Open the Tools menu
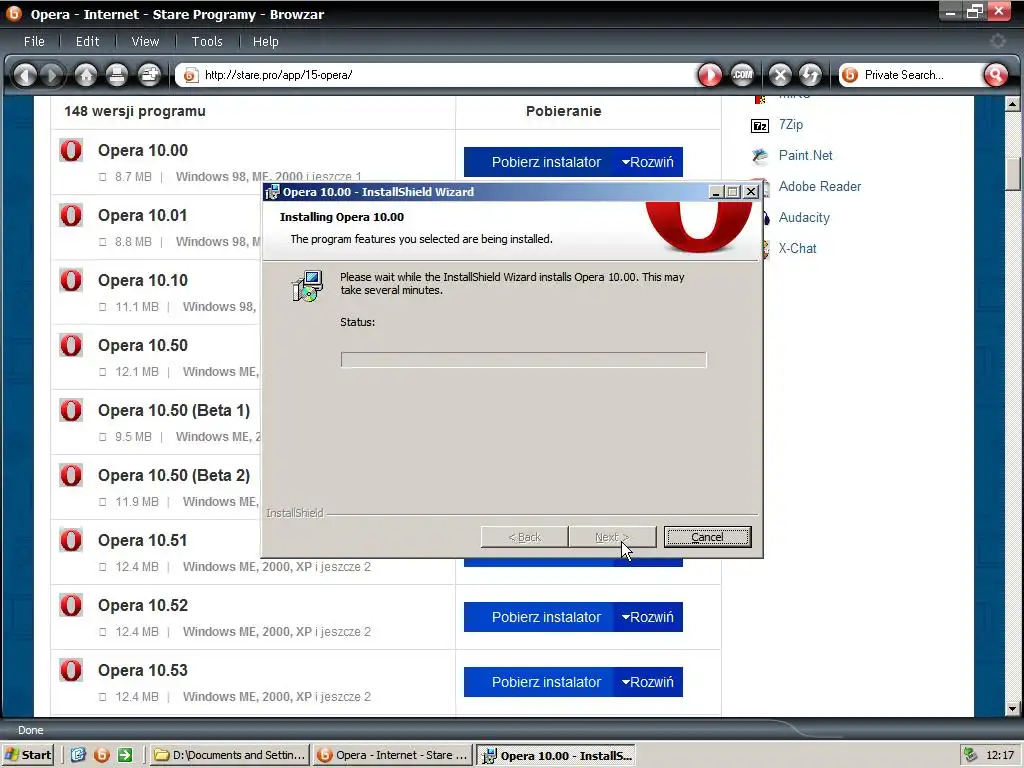Viewport: 1024px width, 768px height. click(x=207, y=41)
